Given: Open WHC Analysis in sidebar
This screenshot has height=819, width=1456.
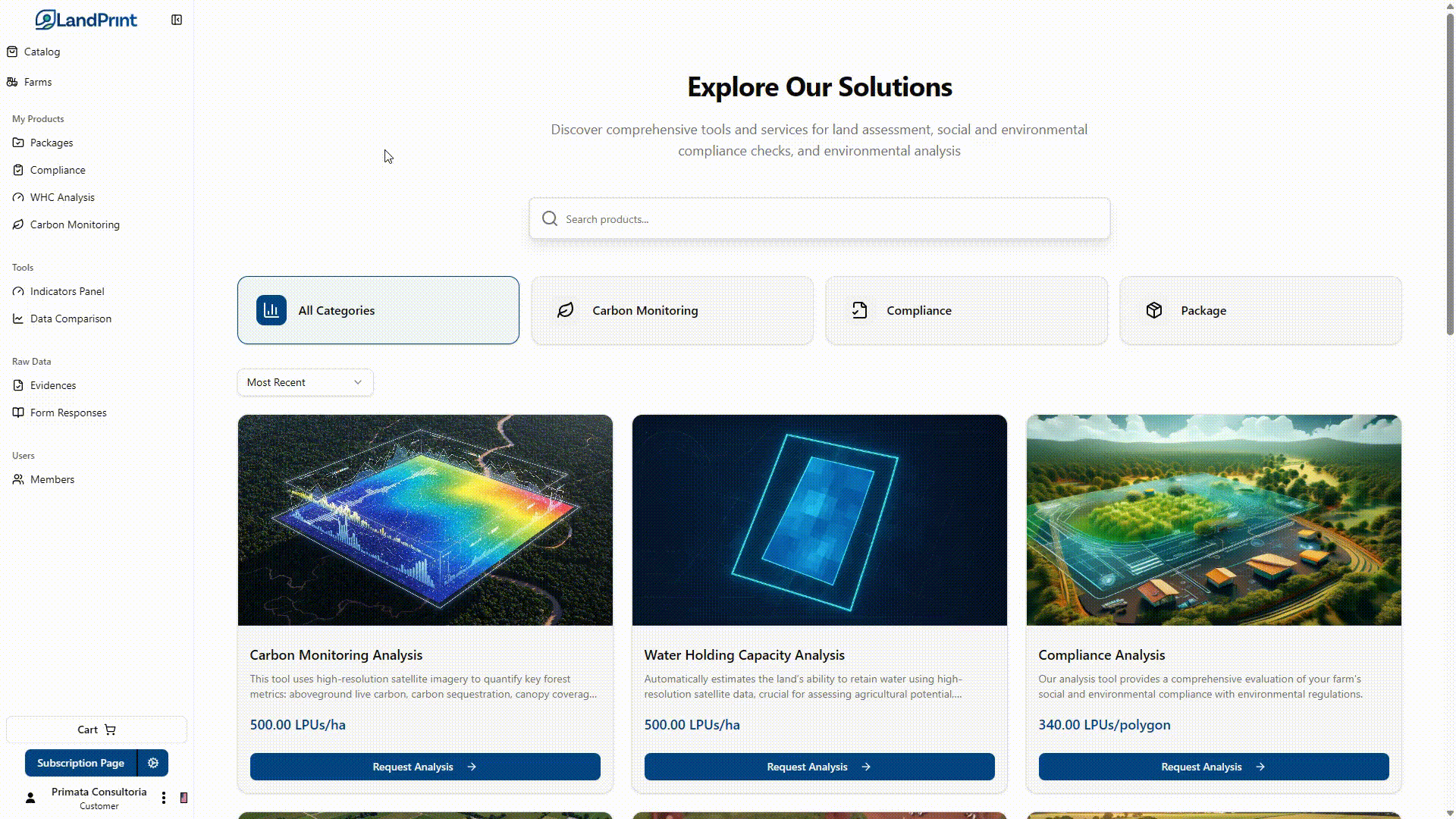Looking at the screenshot, I should tap(62, 197).
